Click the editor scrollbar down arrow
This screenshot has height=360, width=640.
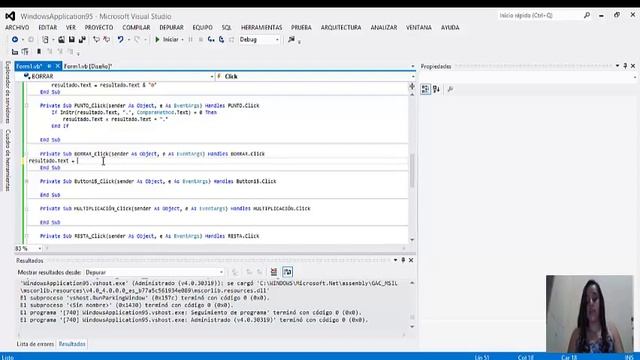(x=412, y=240)
